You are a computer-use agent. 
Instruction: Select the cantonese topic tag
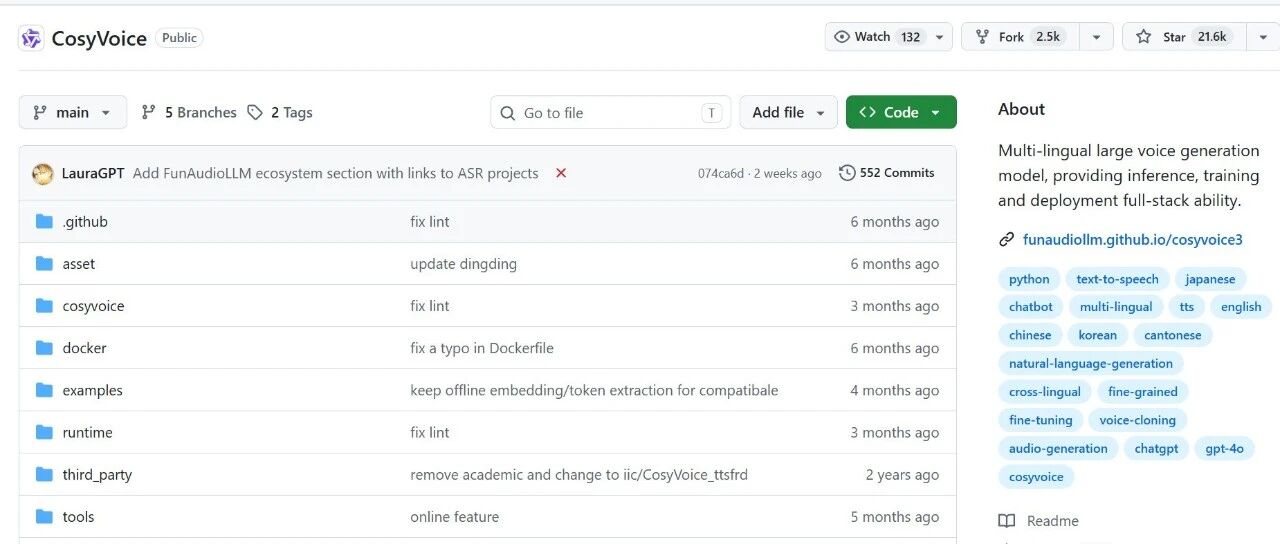click(x=1173, y=335)
